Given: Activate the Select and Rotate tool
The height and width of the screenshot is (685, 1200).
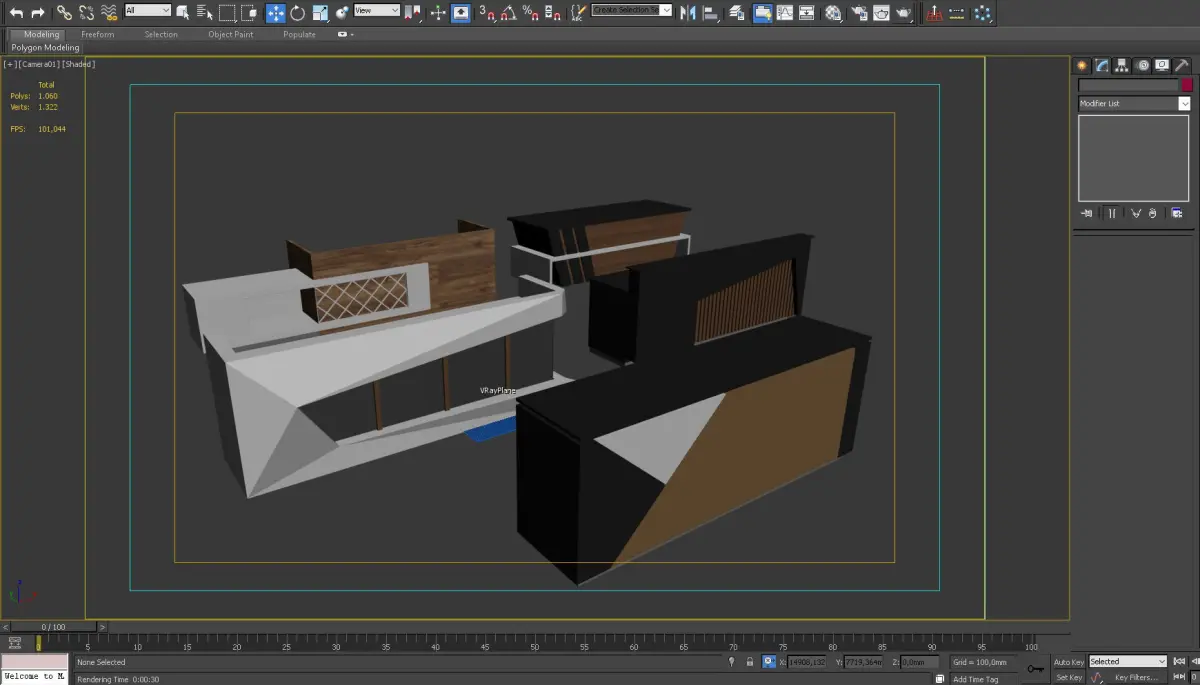Looking at the screenshot, I should coord(298,13).
